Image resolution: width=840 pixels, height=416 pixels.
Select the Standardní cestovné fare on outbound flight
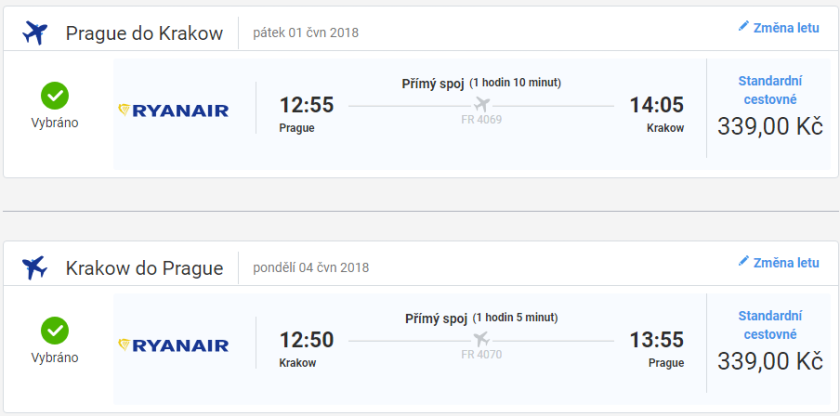point(767,91)
